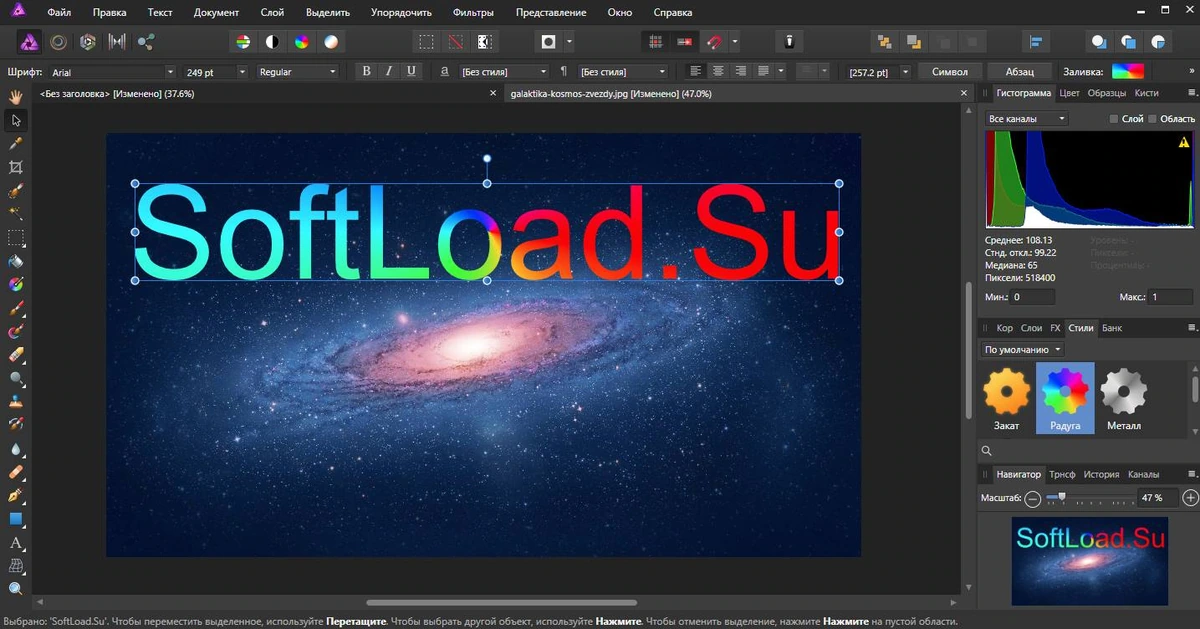The image size is (1200, 629).
Task: Switch to the Develop persona
Action: (88, 42)
